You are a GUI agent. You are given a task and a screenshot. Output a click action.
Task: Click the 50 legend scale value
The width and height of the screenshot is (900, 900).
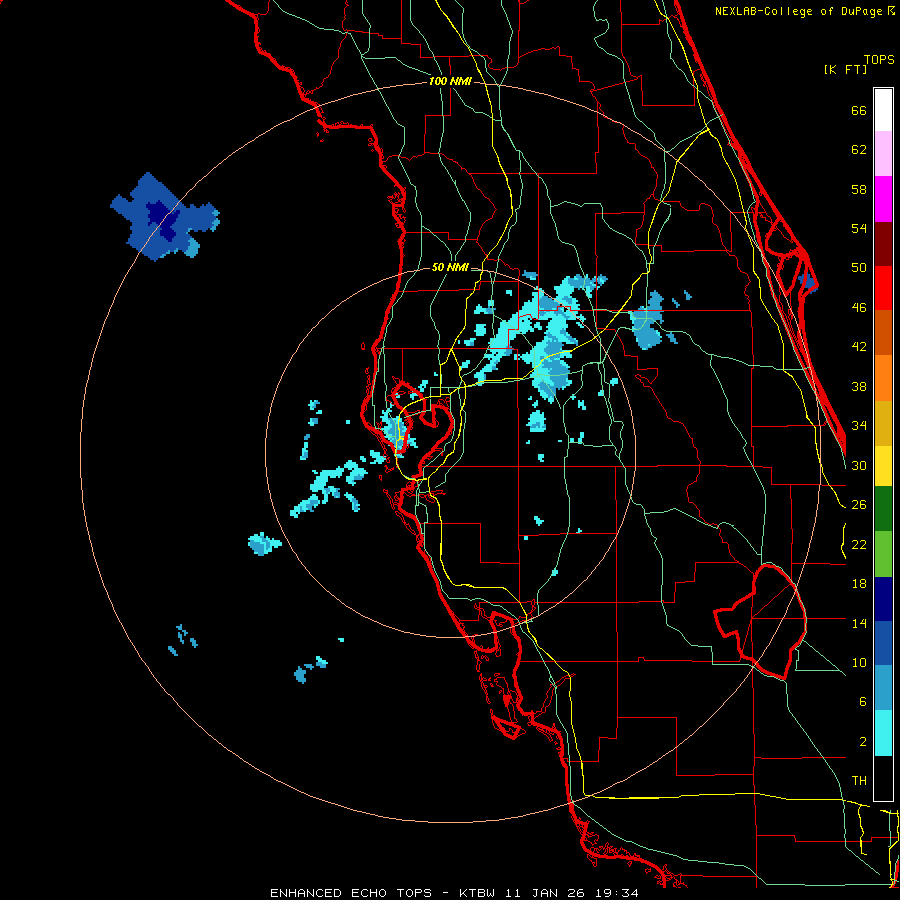click(x=859, y=268)
